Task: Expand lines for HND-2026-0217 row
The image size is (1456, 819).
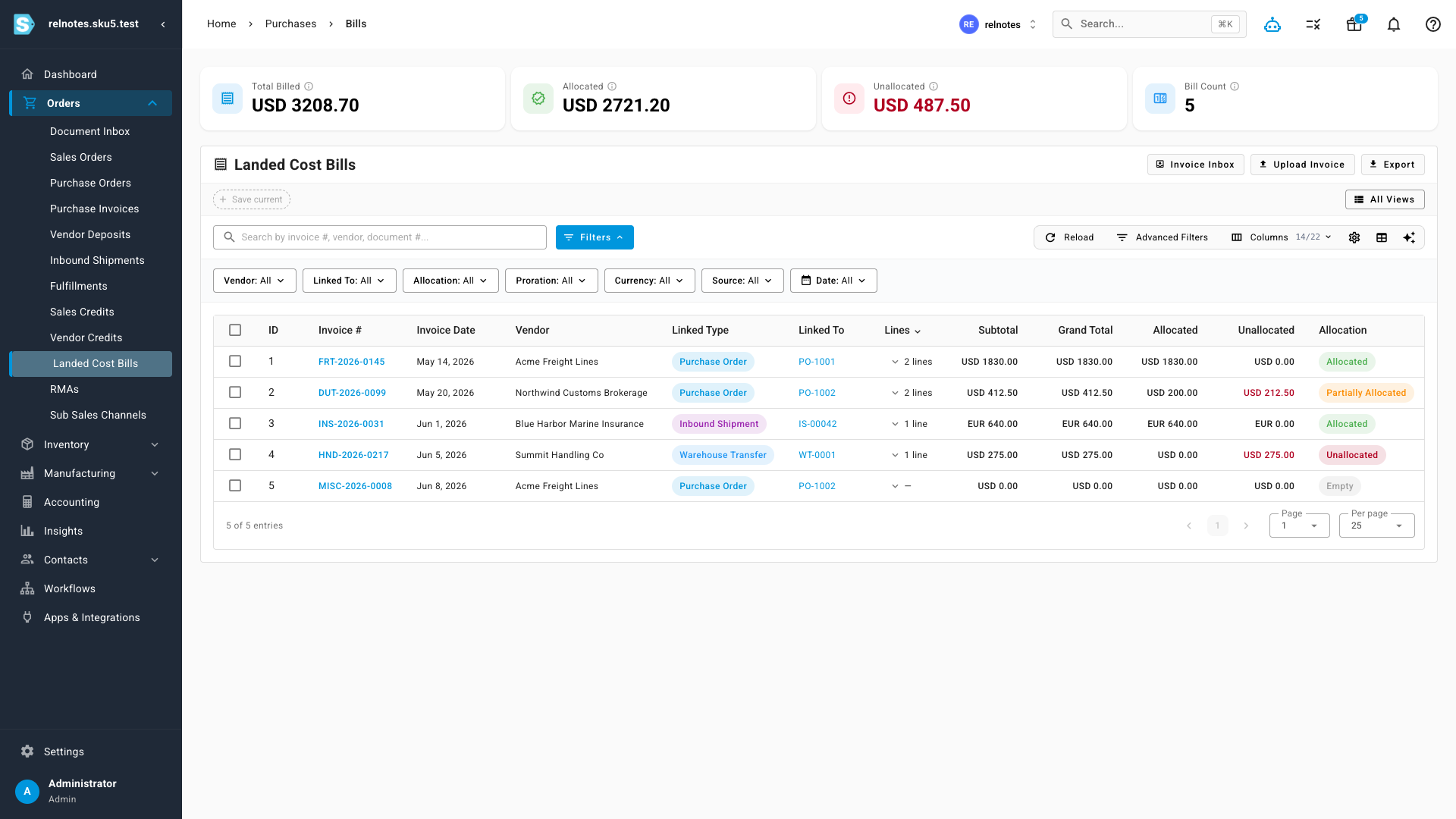Action: 895,455
